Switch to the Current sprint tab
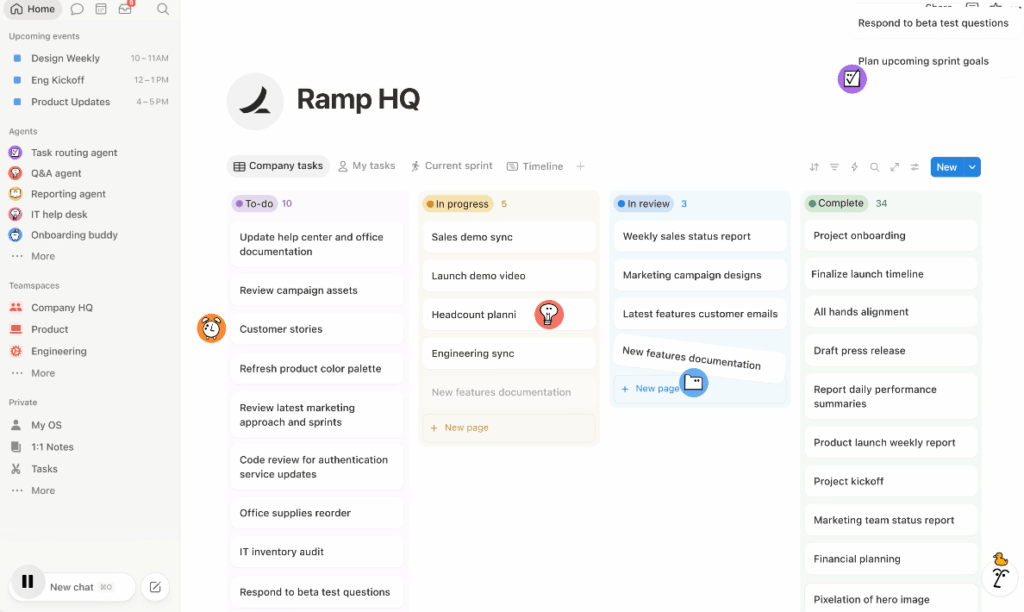Image resolution: width=1024 pixels, height=612 pixels. coord(451,166)
